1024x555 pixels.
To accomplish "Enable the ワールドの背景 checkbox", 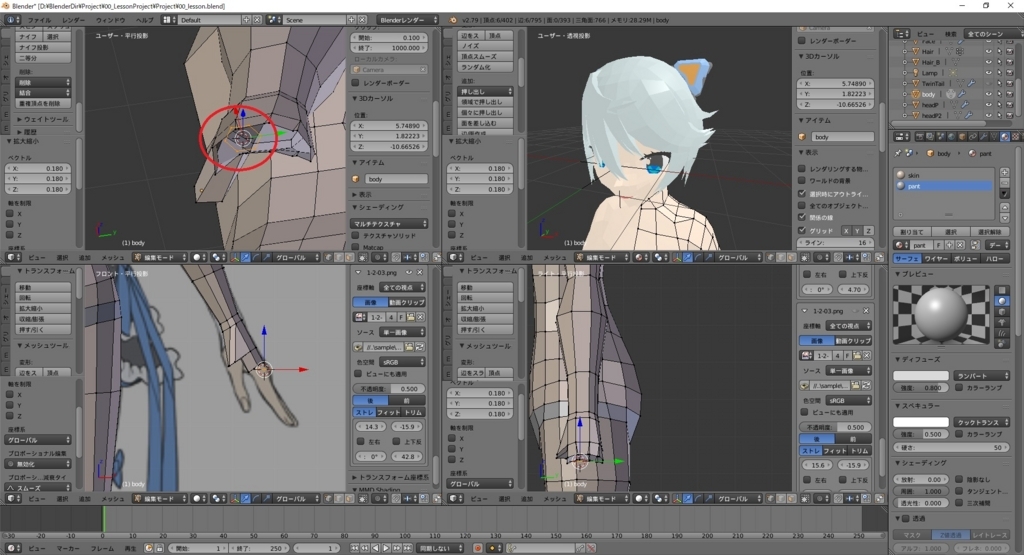I will coord(801,180).
